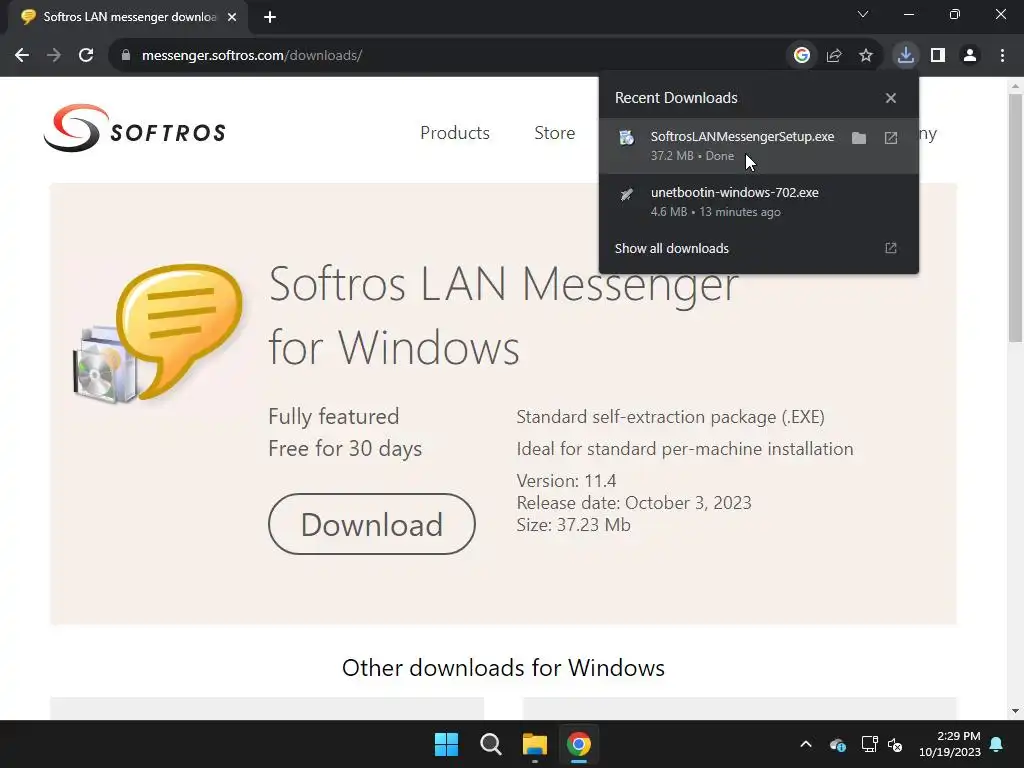Click the Softros LAN Messenger product image

(x=157, y=333)
